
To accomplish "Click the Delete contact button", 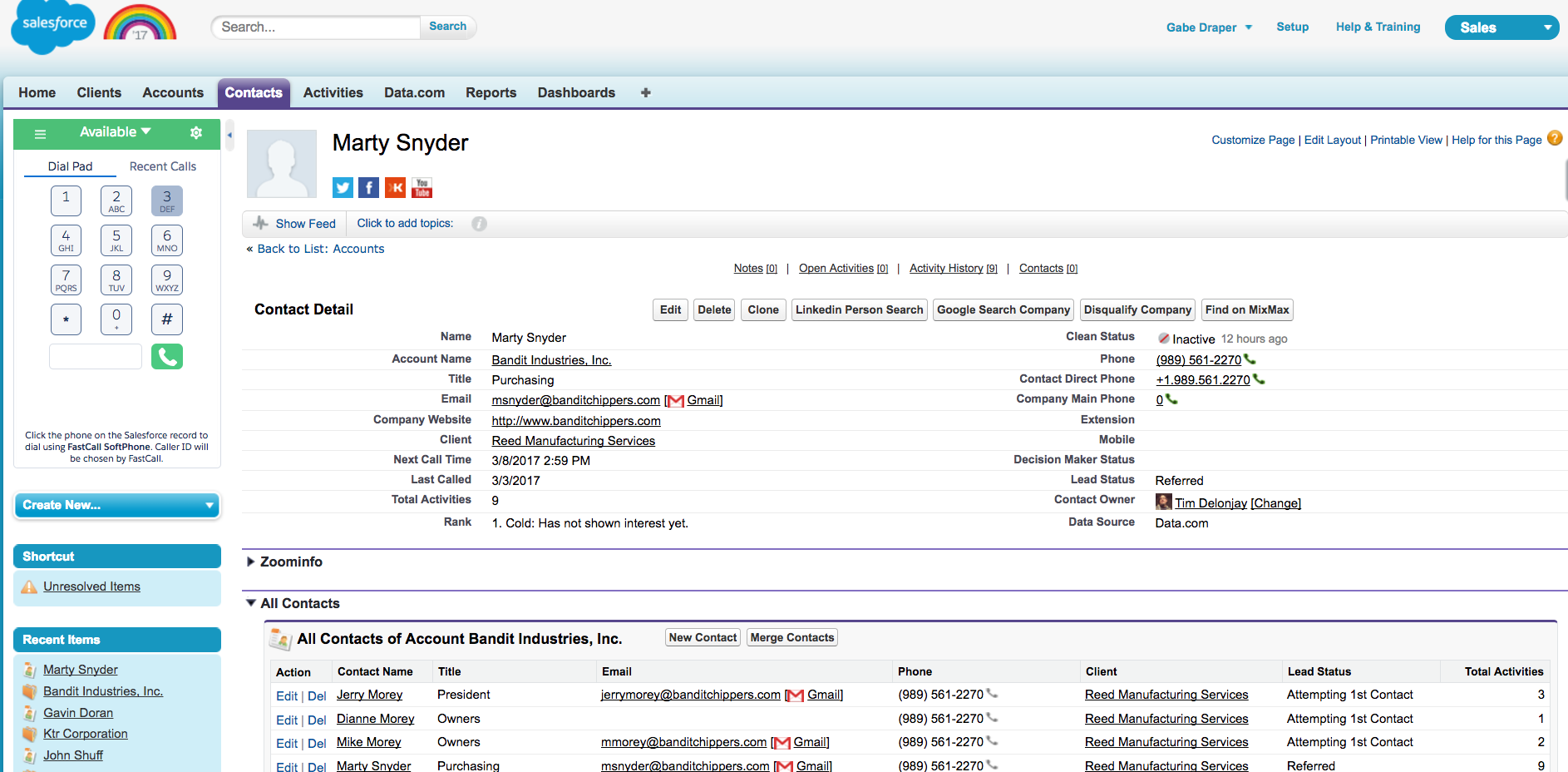I will [x=714, y=310].
